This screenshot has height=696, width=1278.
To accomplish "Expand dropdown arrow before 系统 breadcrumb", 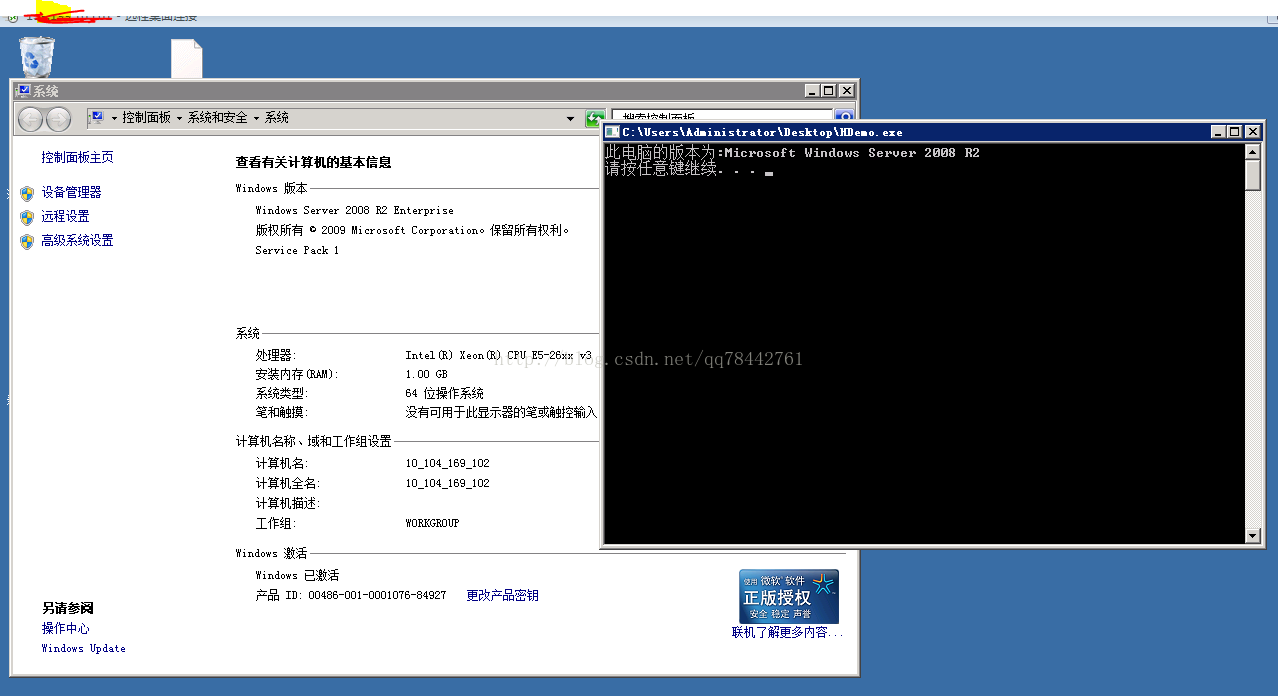I will (x=256, y=118).
